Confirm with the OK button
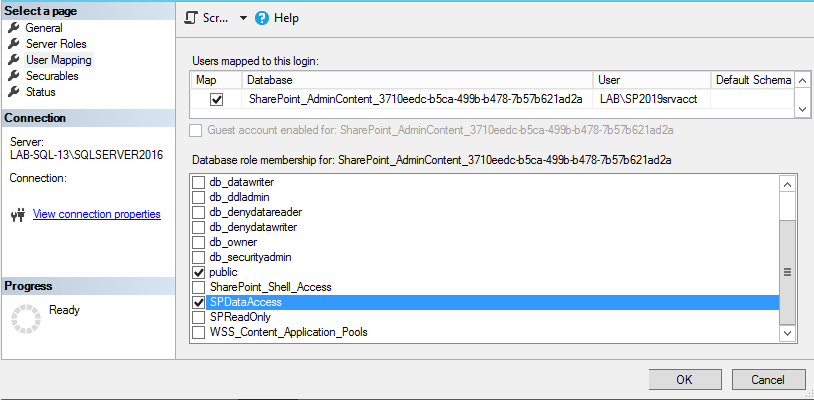Image resolution: width=814 pixels, height=400 pixels. point(685,380)
